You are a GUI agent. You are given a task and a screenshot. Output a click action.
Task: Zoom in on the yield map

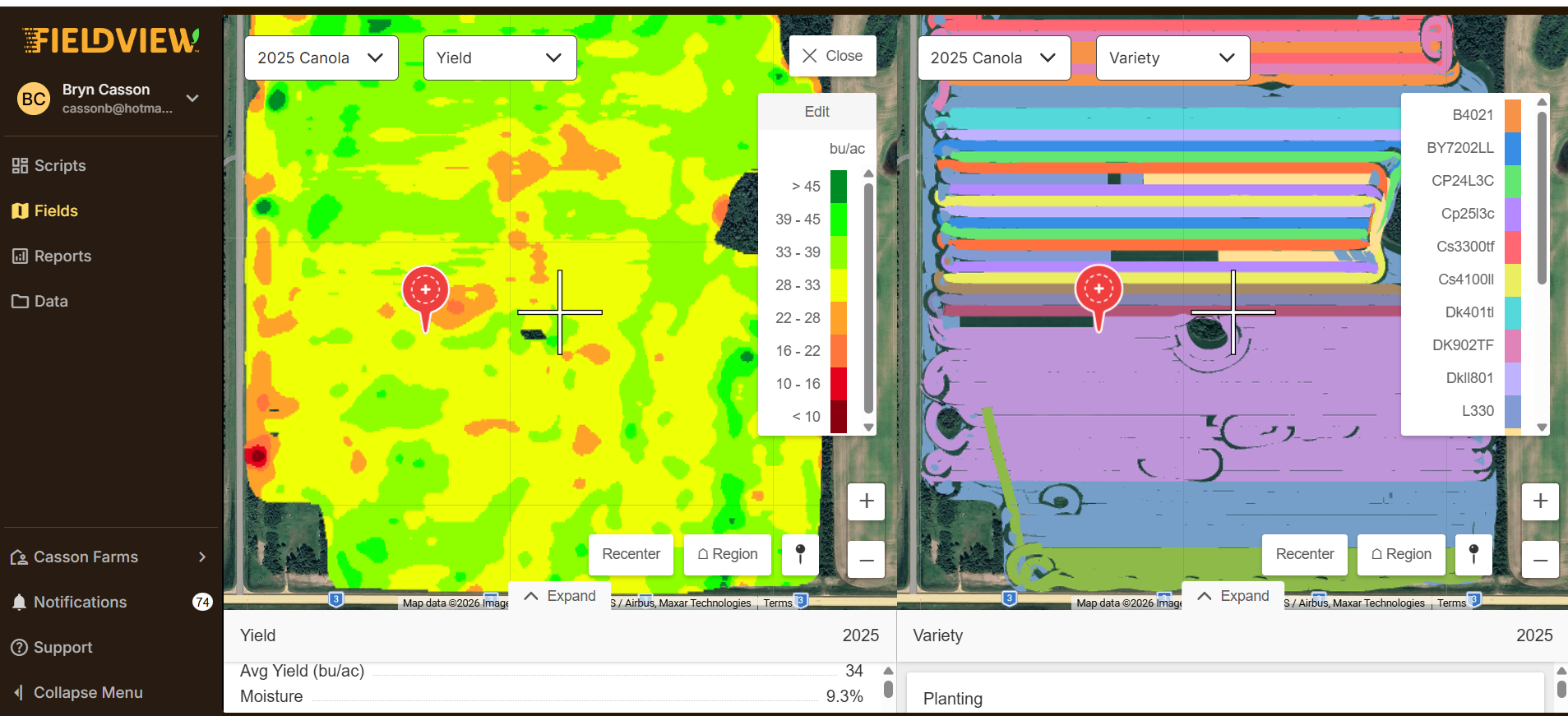coord(866,501)
